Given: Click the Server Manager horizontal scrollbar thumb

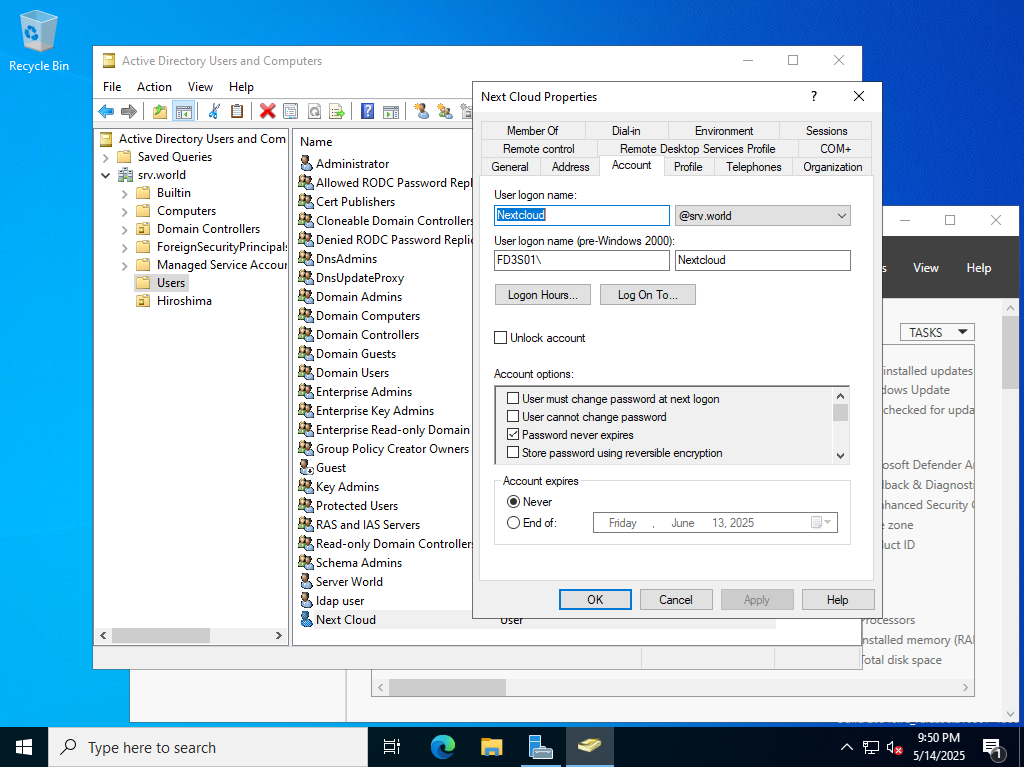Looking at the screenshot, I should 447,687.
